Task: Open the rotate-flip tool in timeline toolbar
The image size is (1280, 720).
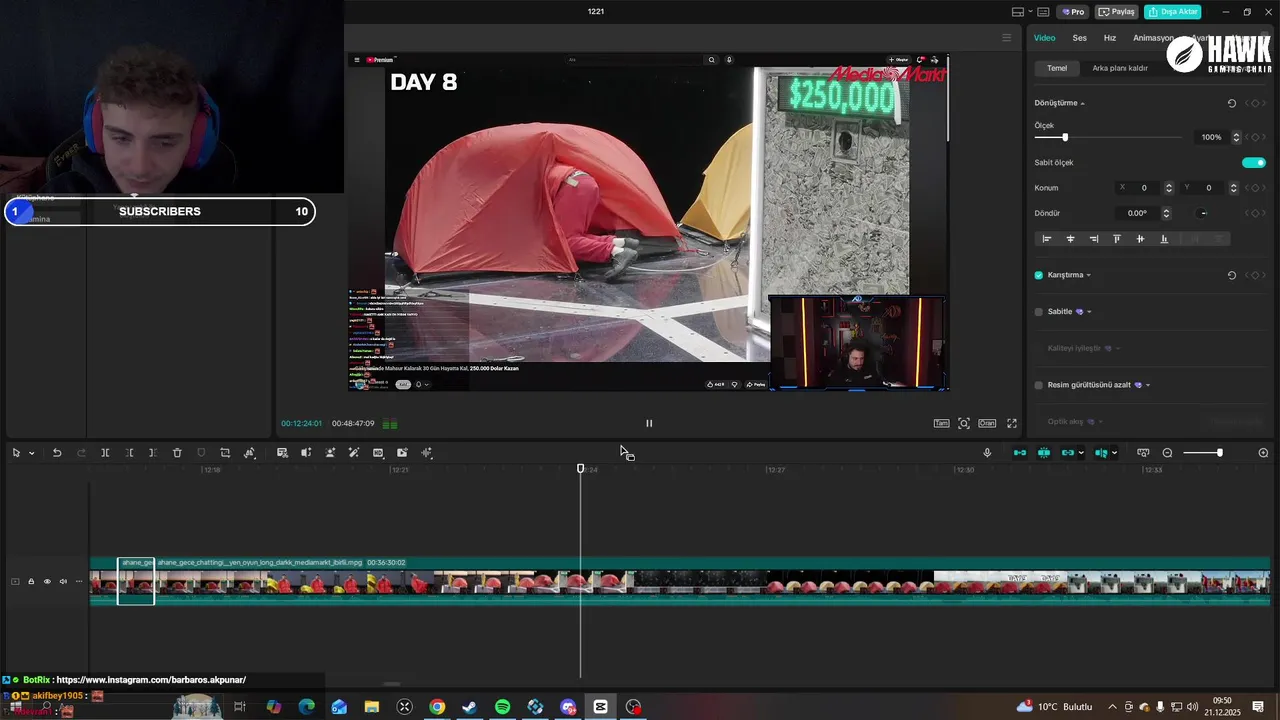Action: (x=250, y=453)
